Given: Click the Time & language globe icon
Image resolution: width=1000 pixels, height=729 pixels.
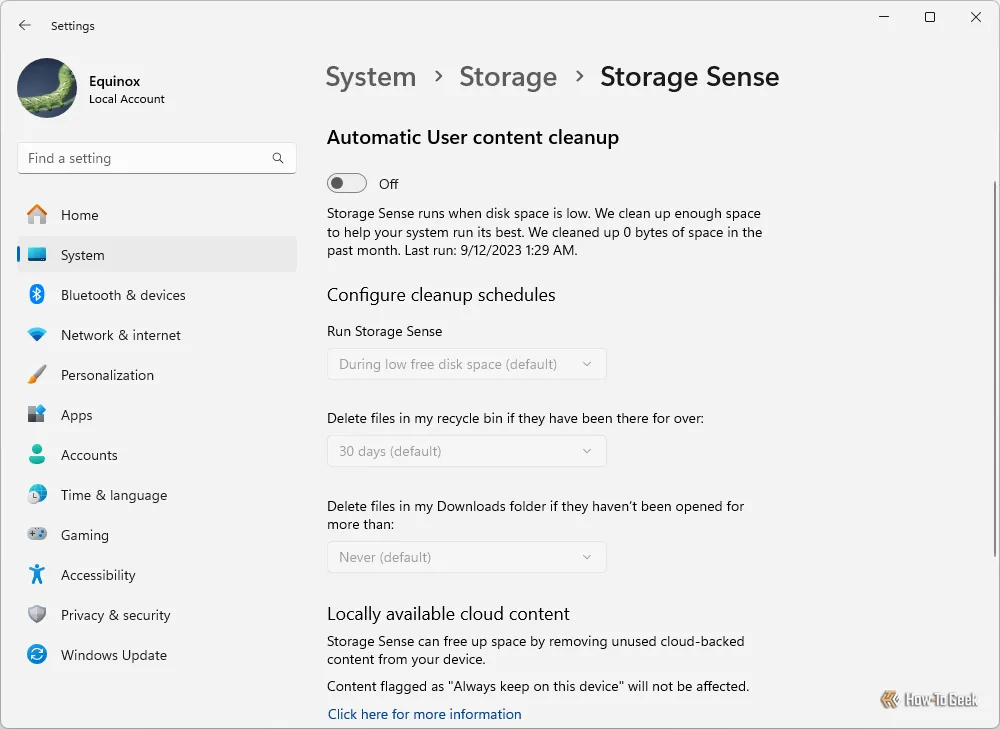Looking at the screenshot, I should 37,494.
